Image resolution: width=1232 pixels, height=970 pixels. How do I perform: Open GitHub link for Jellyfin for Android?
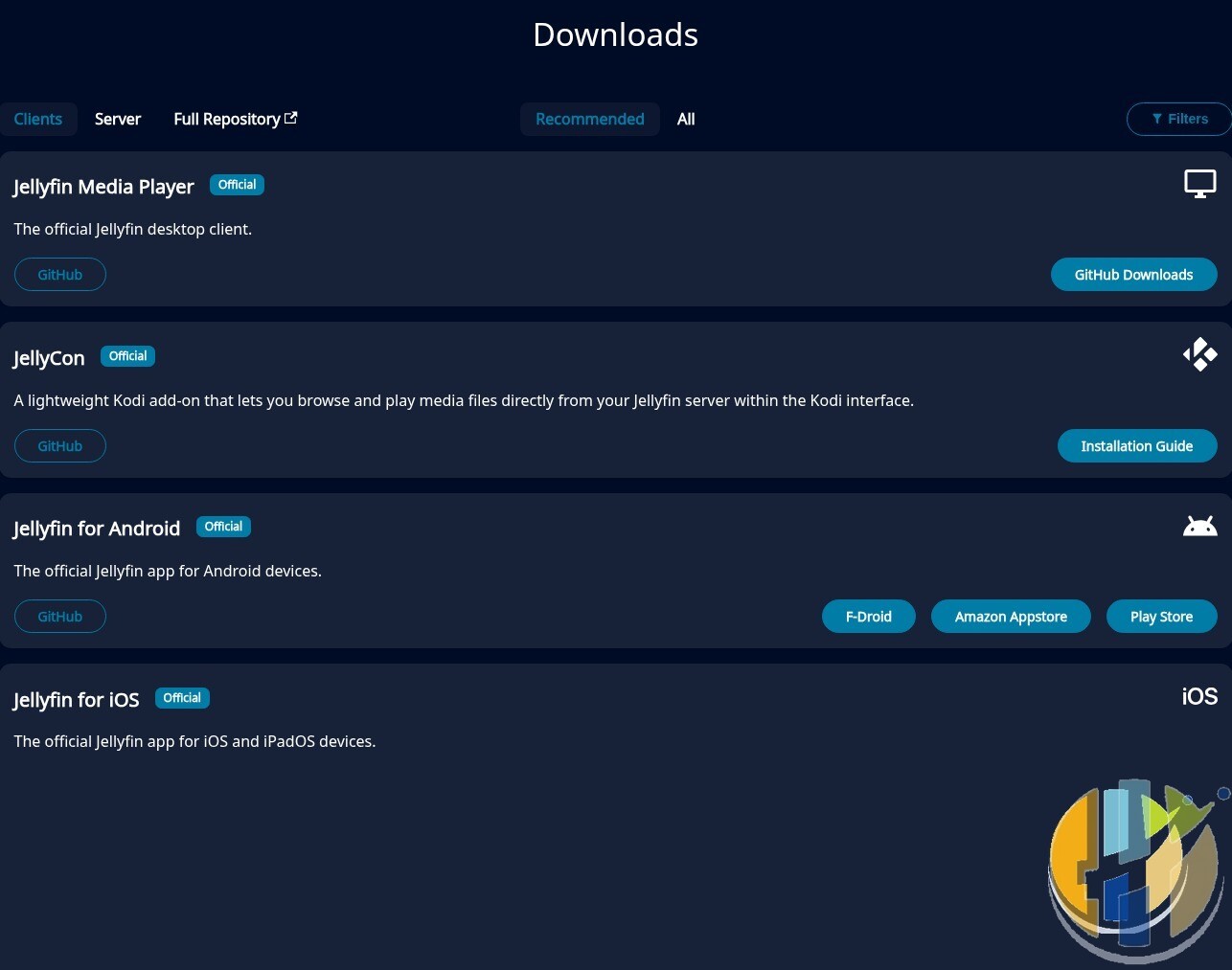pos(60,617)
